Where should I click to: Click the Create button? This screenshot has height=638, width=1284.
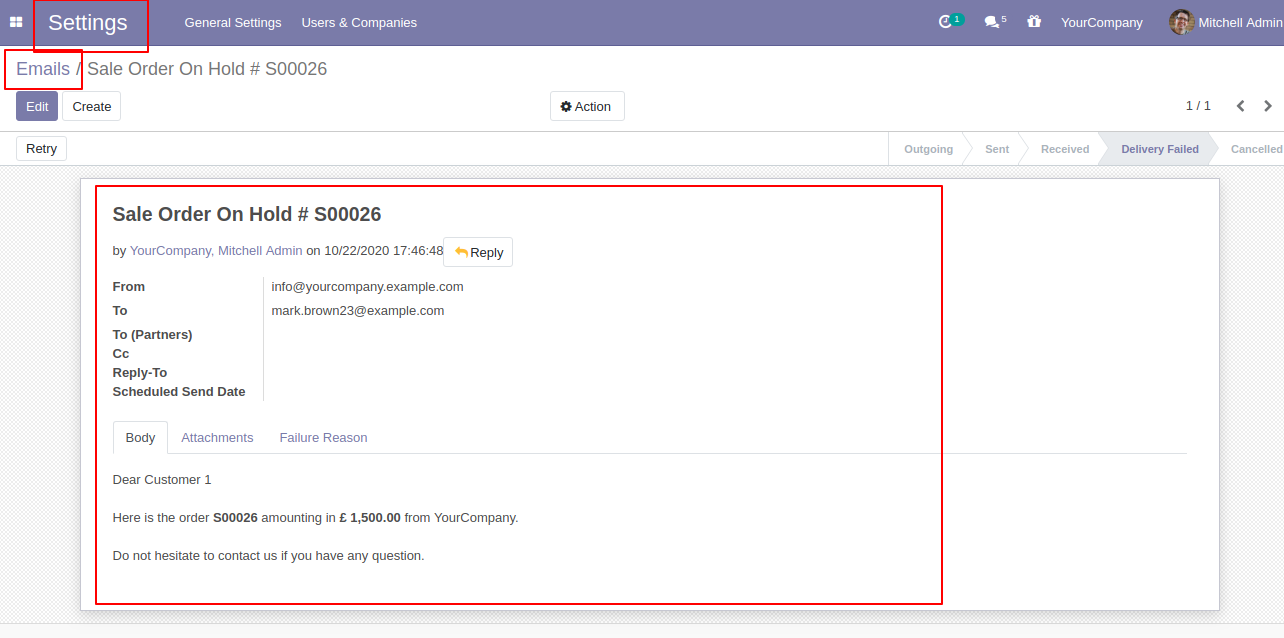[92, 106]
